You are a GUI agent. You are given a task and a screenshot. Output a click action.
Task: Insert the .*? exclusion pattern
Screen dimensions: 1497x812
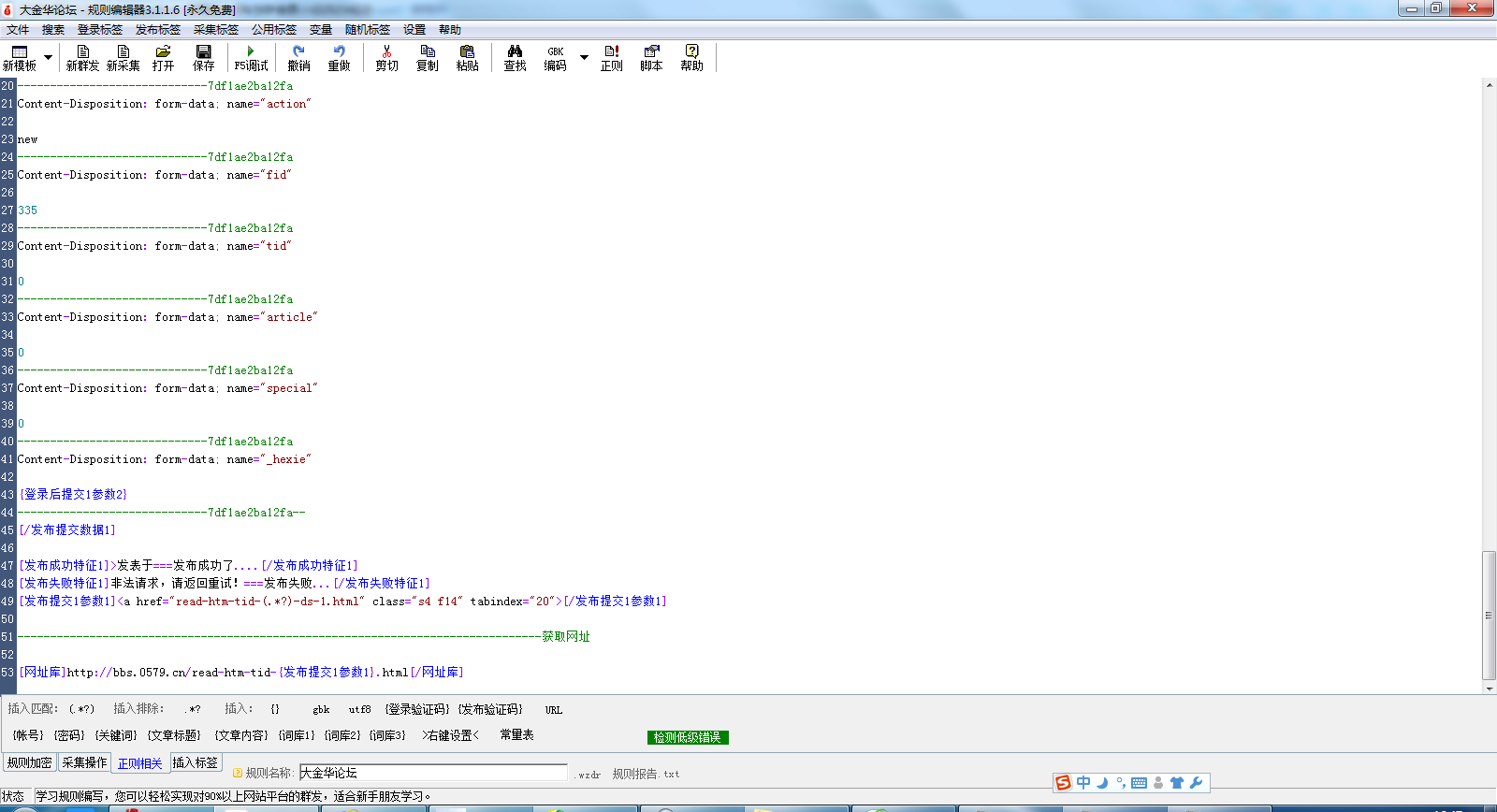pos(192,709)
